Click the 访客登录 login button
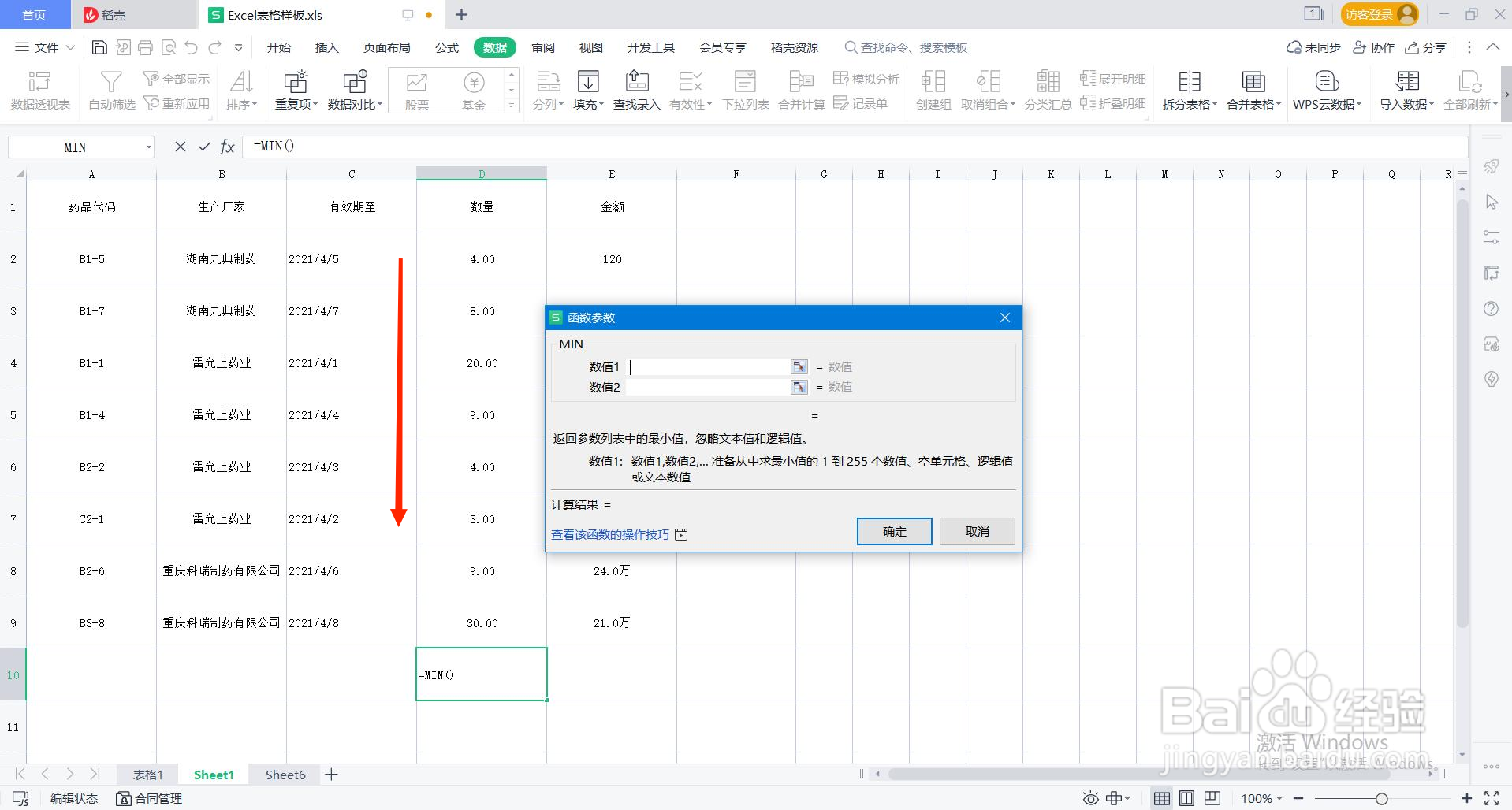The height and width of the screenshot is (810, 1512). [x=1380, y=14]
